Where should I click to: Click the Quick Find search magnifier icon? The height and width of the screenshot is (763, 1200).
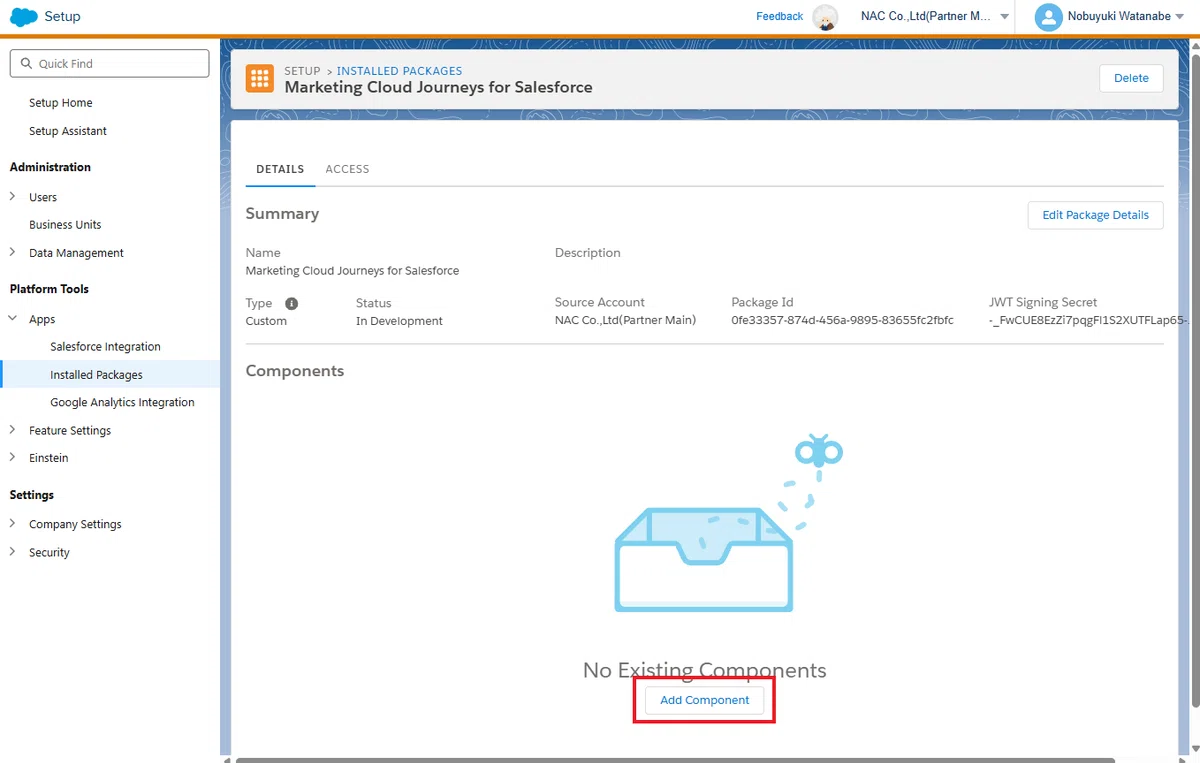click(25, 63)
